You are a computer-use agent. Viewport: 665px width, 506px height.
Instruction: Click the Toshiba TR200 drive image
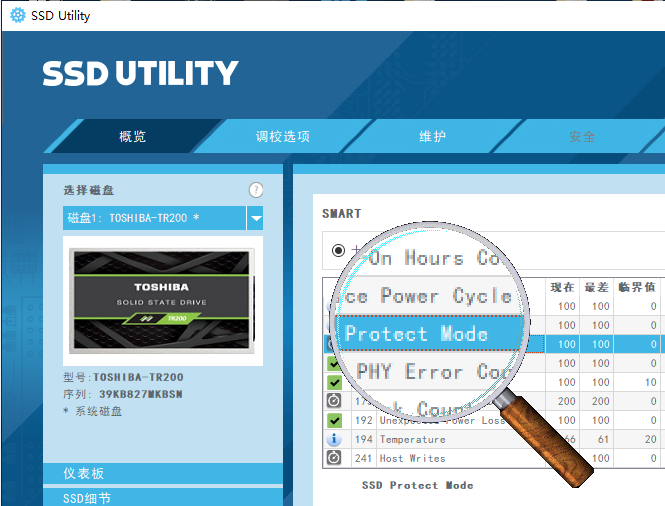point(163,301)
